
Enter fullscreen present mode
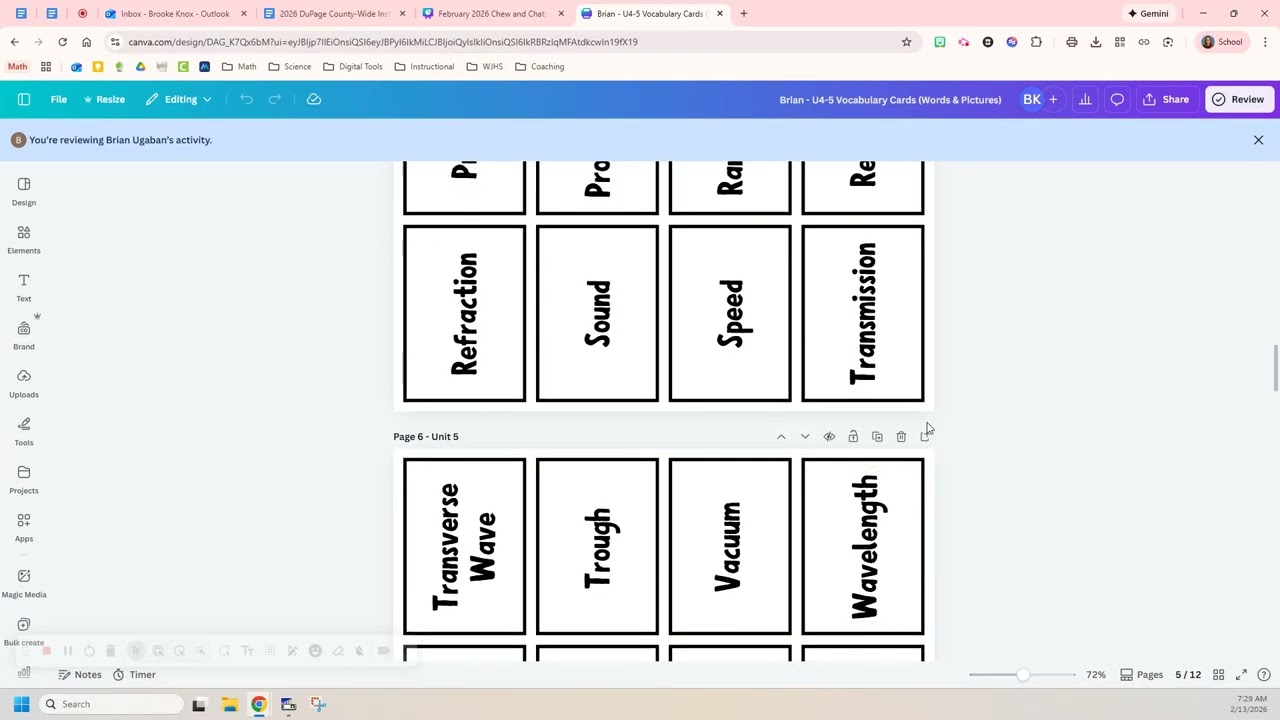click(x=1241, y=675)
